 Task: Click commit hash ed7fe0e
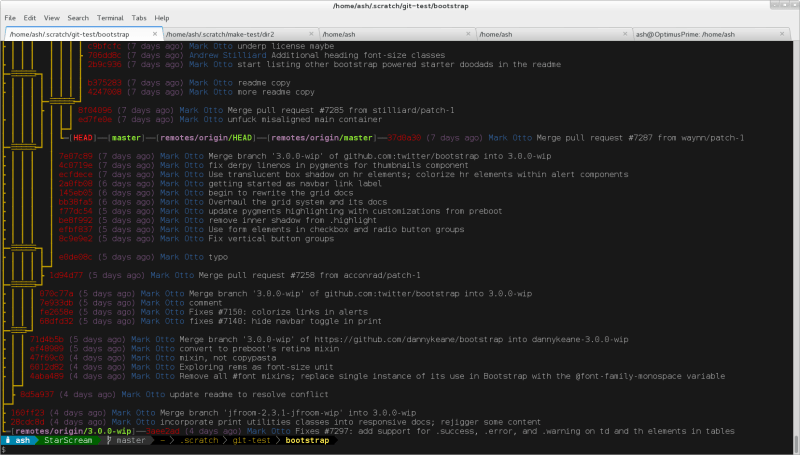click(95, 119)
